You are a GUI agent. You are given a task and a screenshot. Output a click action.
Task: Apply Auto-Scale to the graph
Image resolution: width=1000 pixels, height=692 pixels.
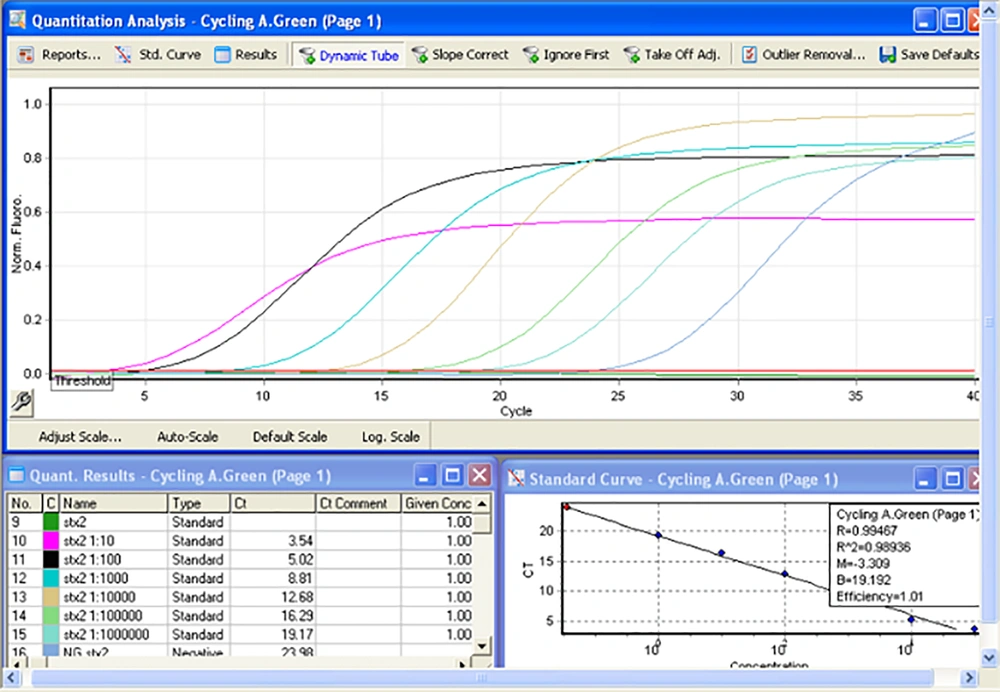coord(188,437)
